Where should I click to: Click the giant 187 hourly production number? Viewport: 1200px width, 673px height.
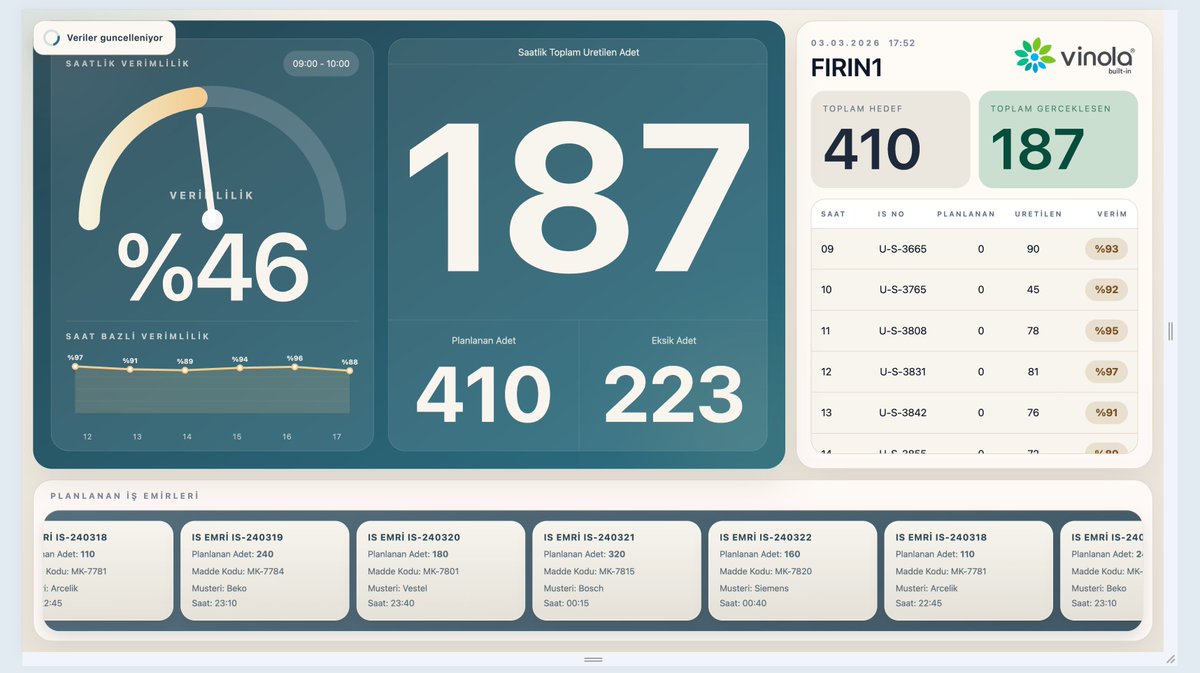click(578, 196)
